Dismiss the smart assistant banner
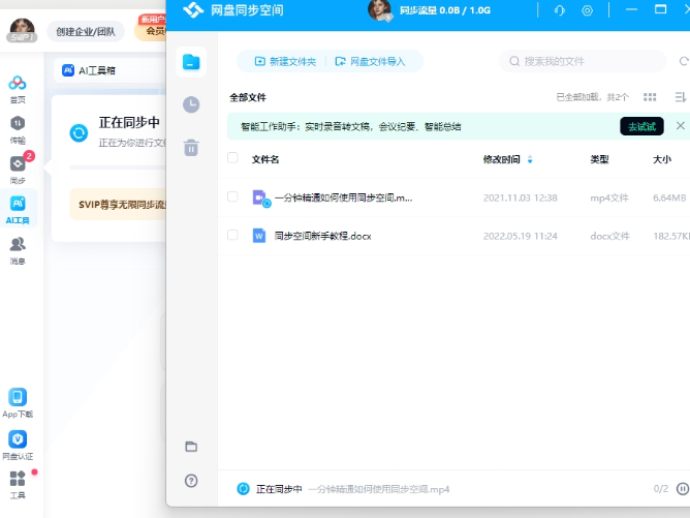This screenshot has width=690, height=518. click(680, 126)
